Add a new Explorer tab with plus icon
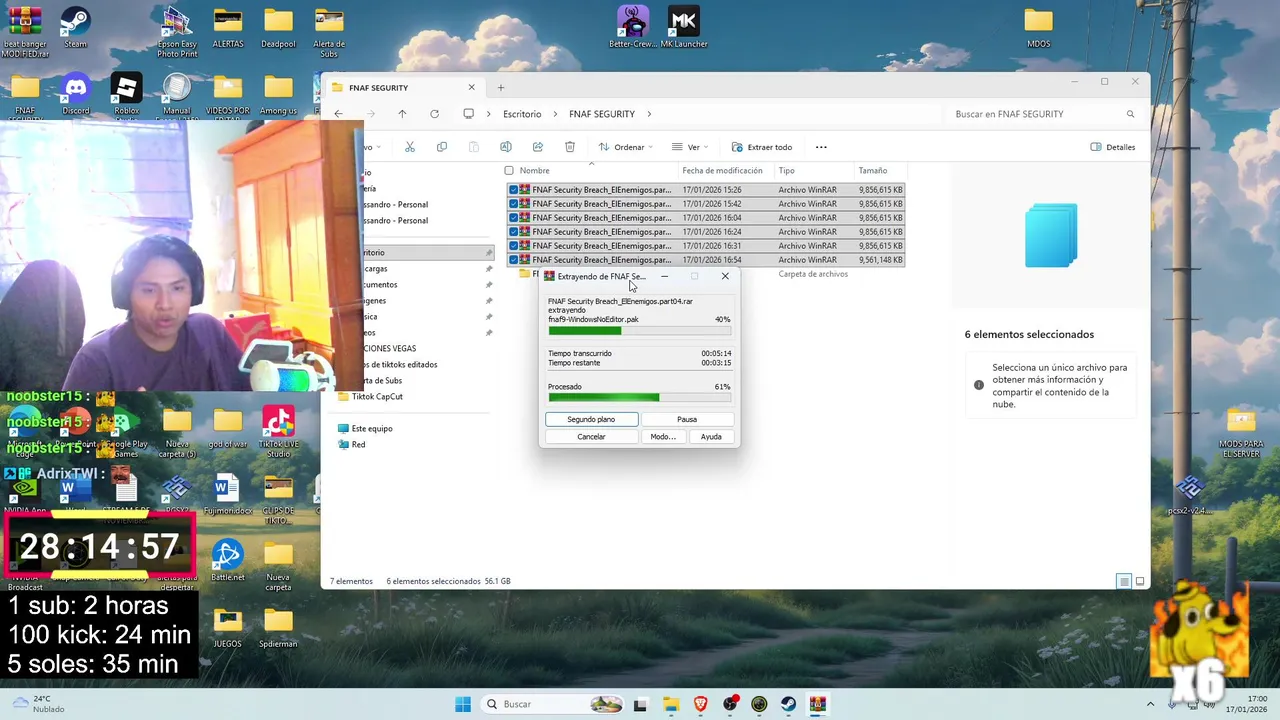The image size is (1280, 720). click(x=501, y=87)
